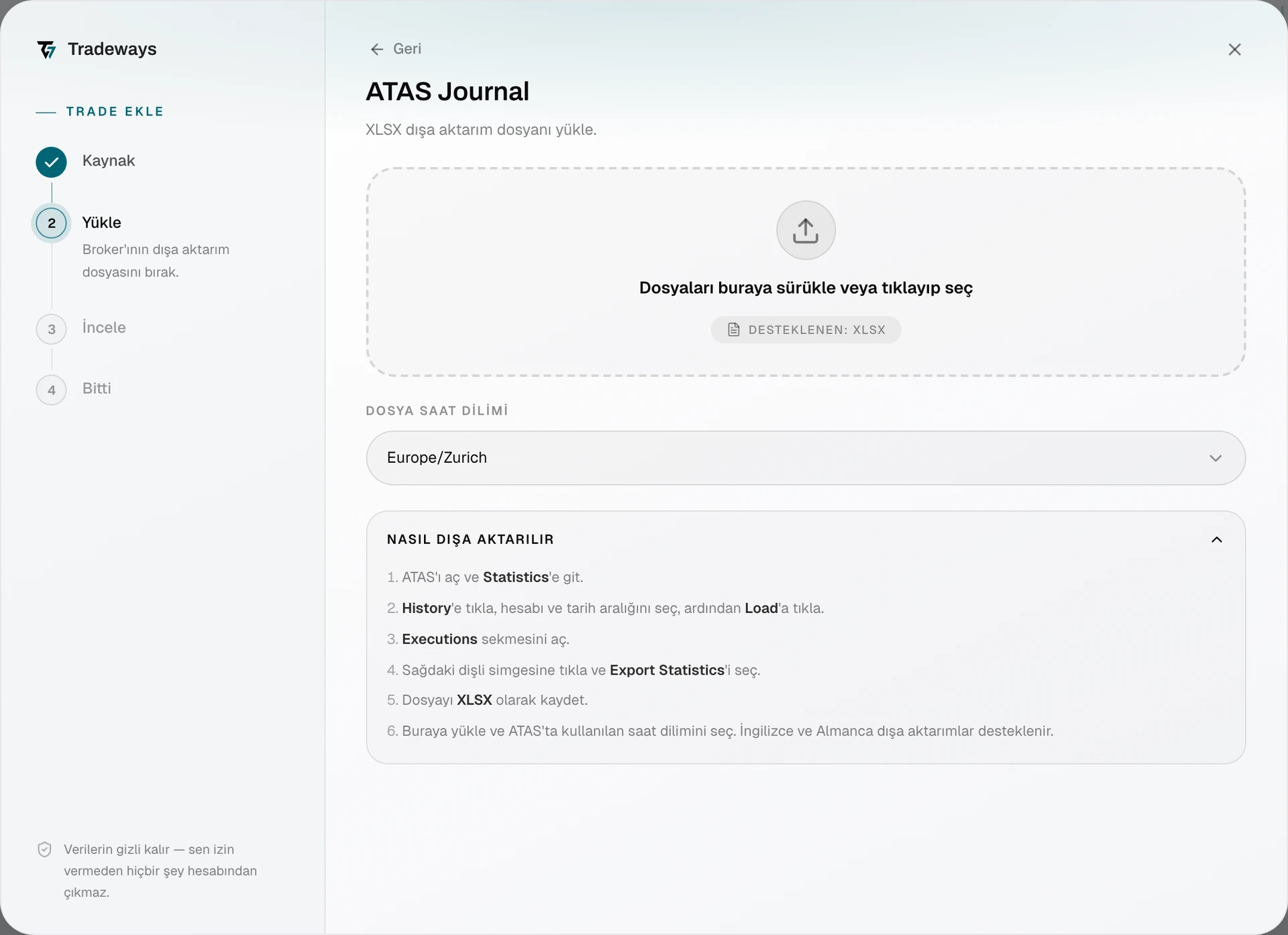This screenshot has height=935, width=1288.
Task: Click the "Verilerin gizli kalır" privacy note
Action: 160,871
